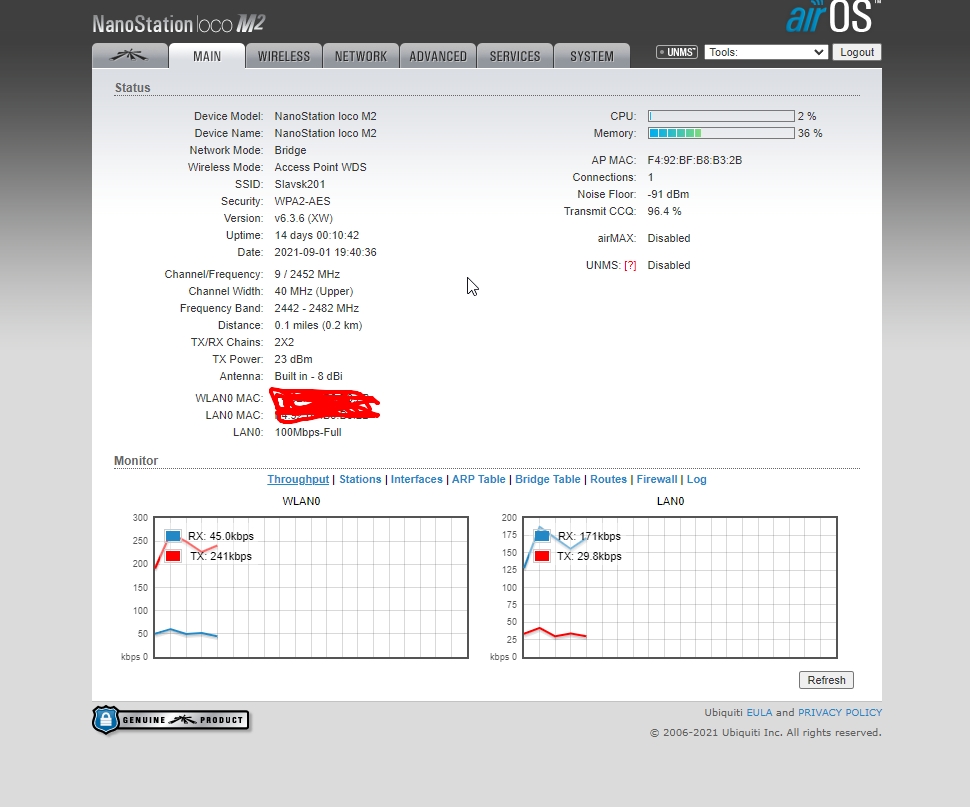970x807 pixels.
Task: Click the red TX legend swatch in LAN0 graph
Action: tap(542, 556)
